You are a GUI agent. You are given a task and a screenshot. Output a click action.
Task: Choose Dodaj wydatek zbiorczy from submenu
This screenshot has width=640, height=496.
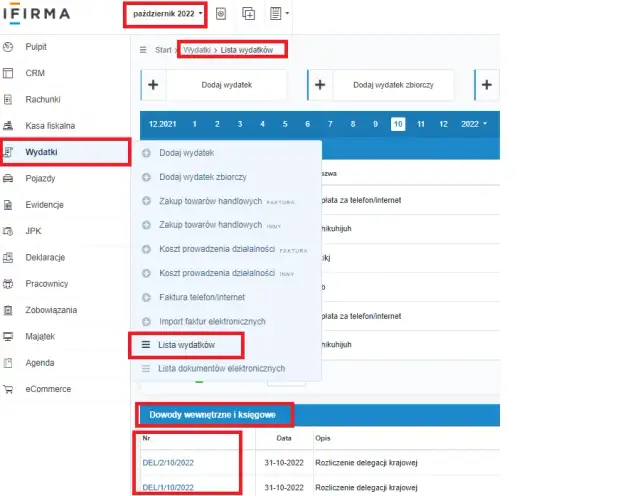pos(203,177)
